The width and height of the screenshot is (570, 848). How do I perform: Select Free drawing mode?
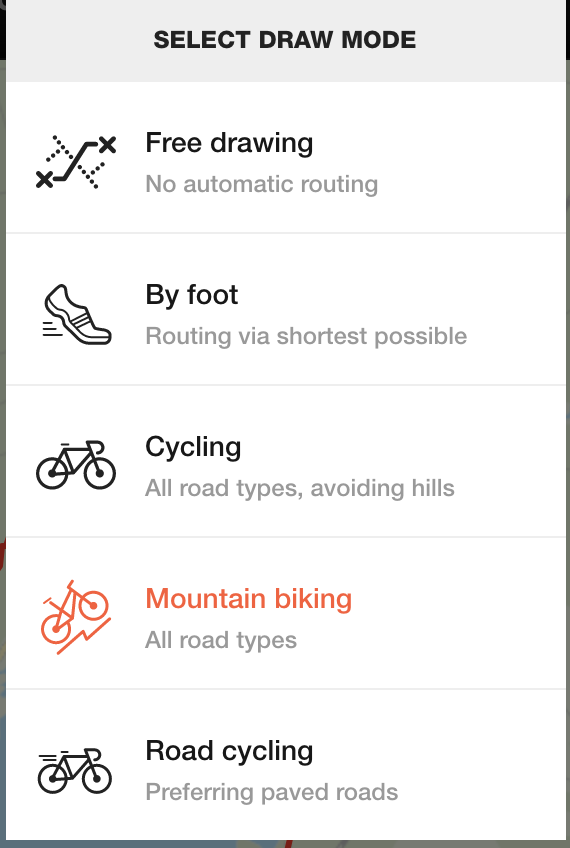229,144
